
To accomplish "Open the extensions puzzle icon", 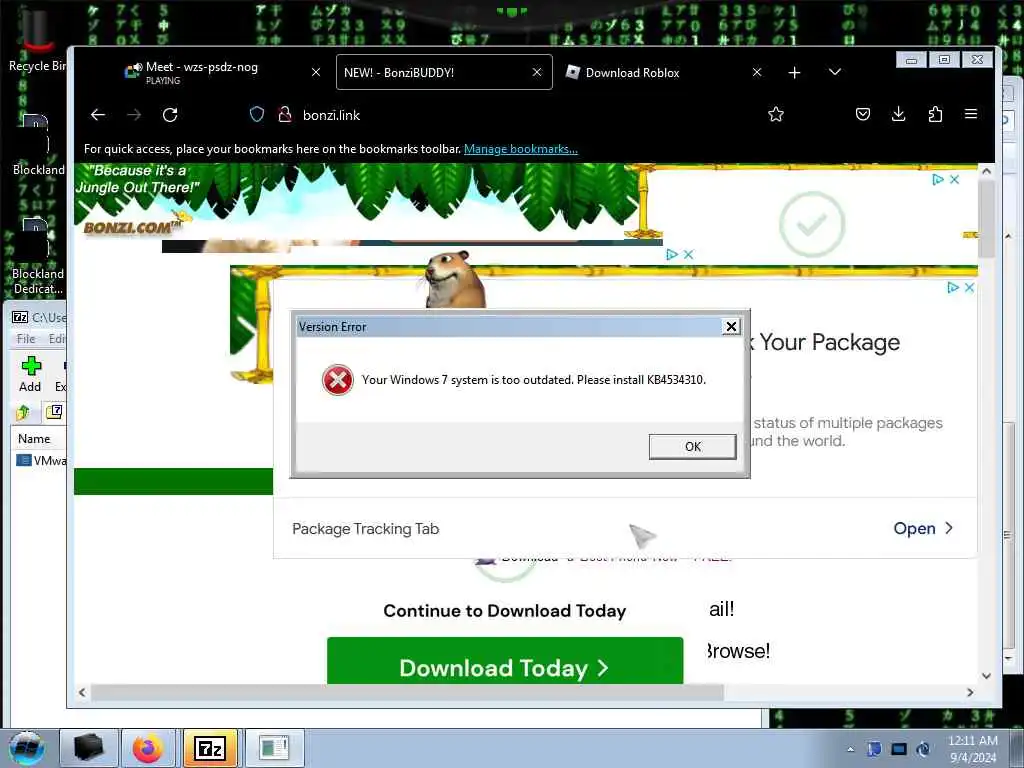I will pyautogui.click(x=935, y=115).
